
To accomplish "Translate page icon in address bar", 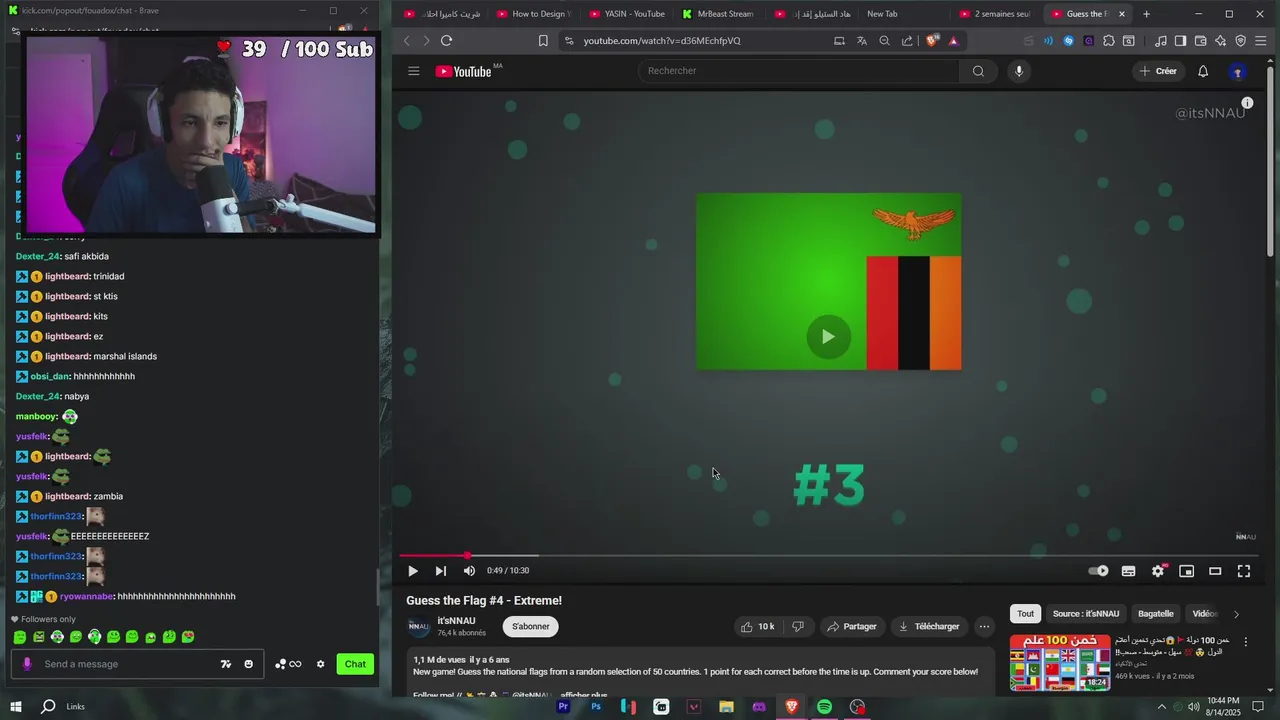I will pyautogui.click(x=862, y=41).
